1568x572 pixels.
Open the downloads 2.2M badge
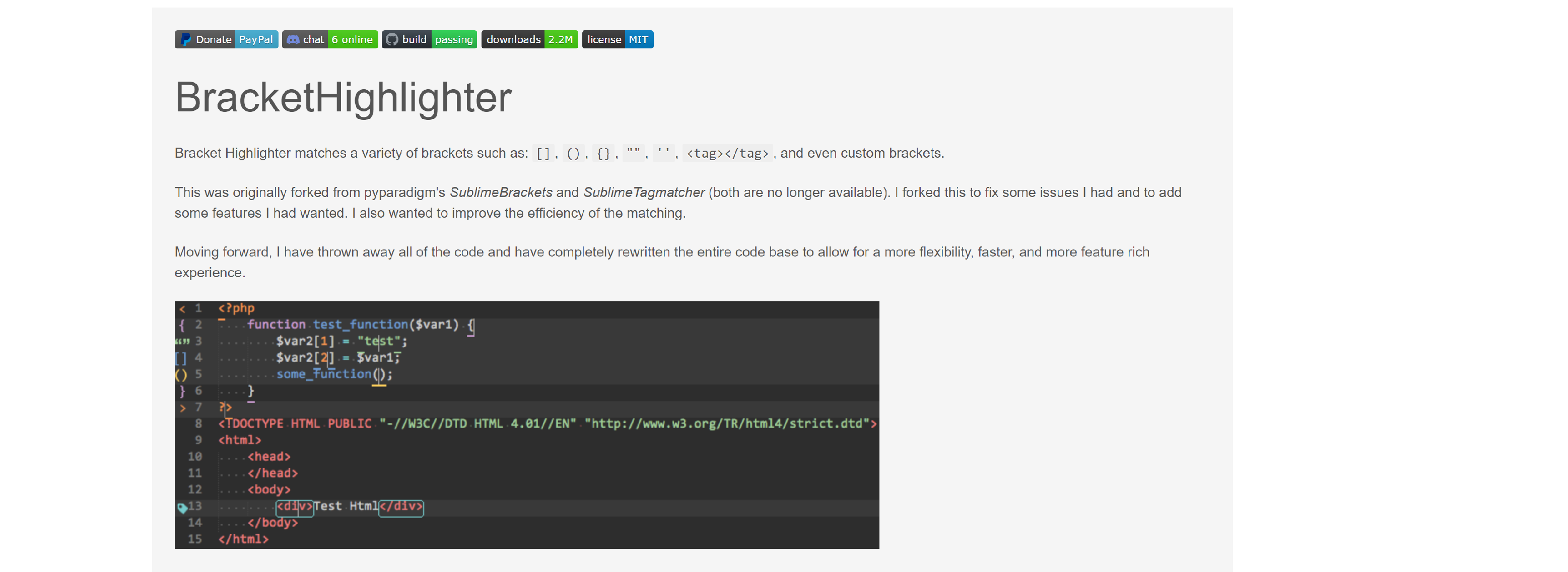[x=529, y=40]
